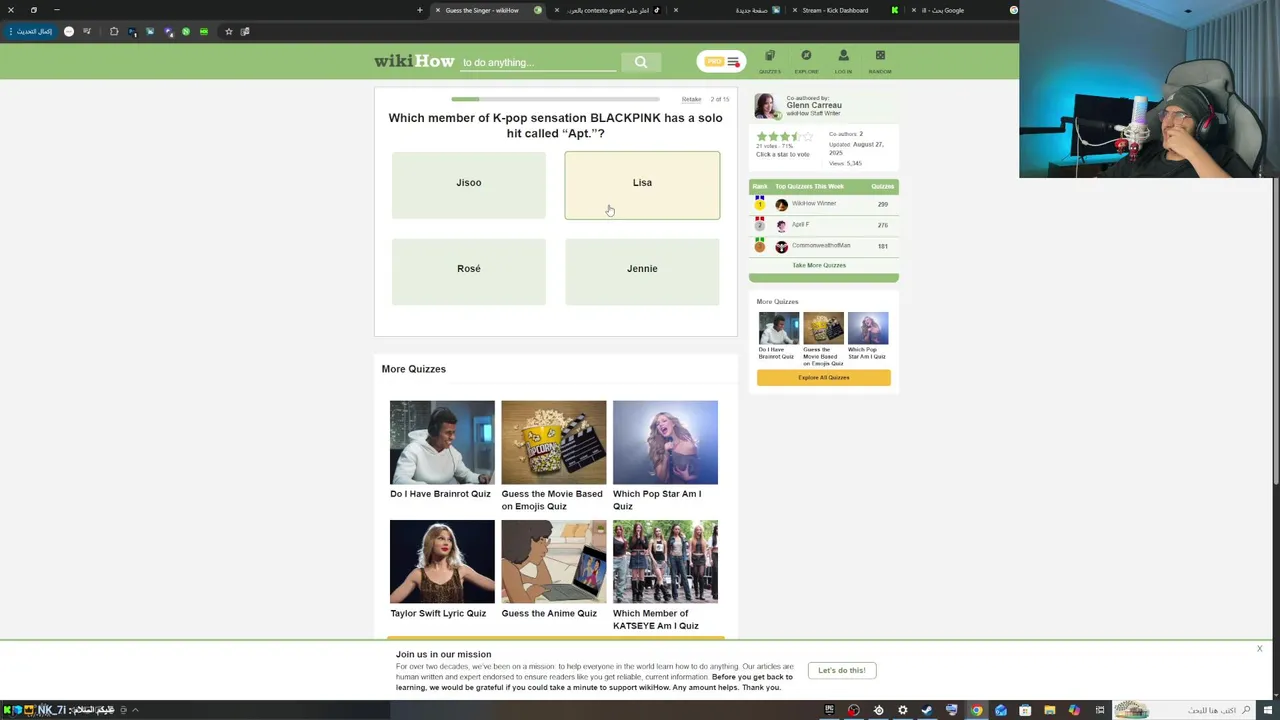The image size is (1280, 720).
Task: Open the CommonwealthofMan leaderboard entry
Action: (x=824, y=246)
